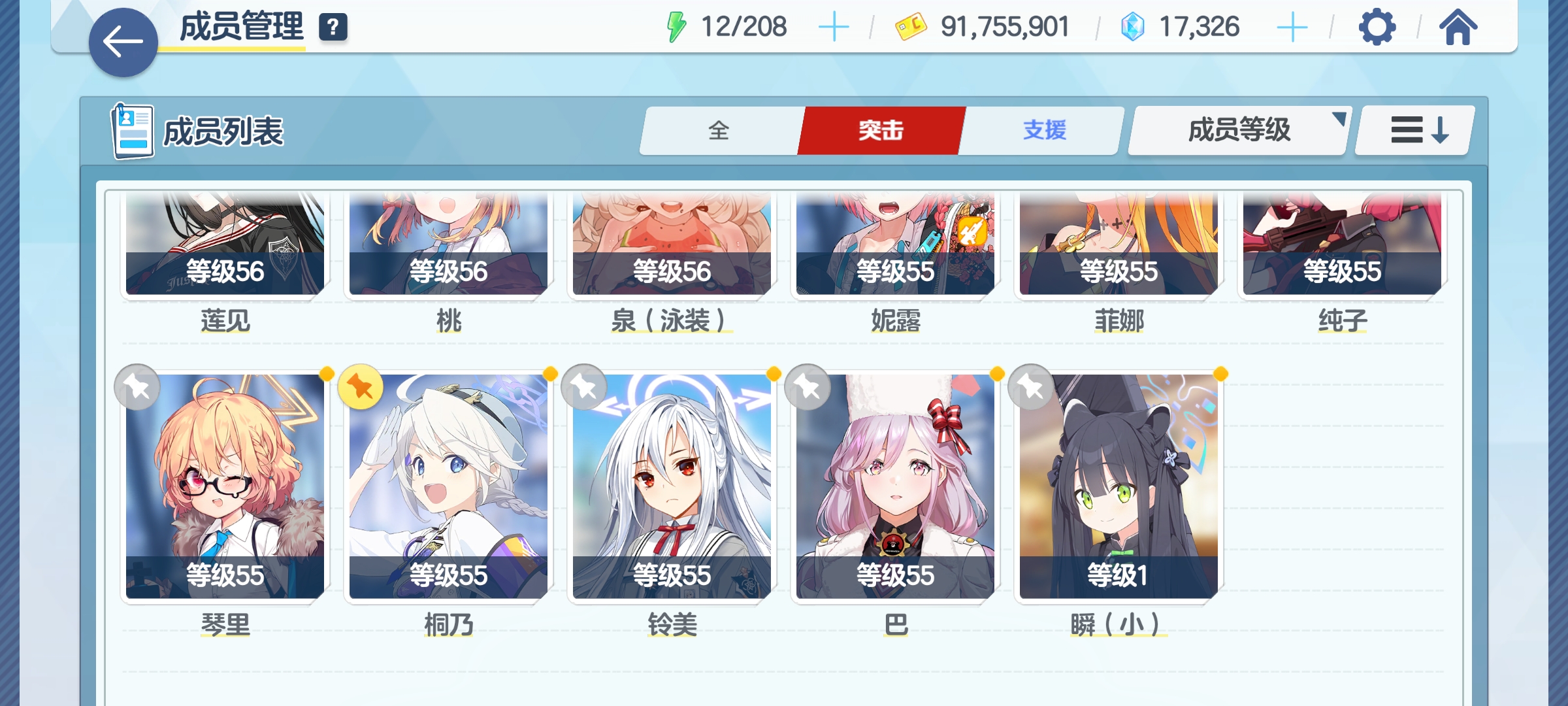Add energy with plus next to 12/208
This screenshot has height=706, width=1568.
pyautogui.click(x=834, y=27)
